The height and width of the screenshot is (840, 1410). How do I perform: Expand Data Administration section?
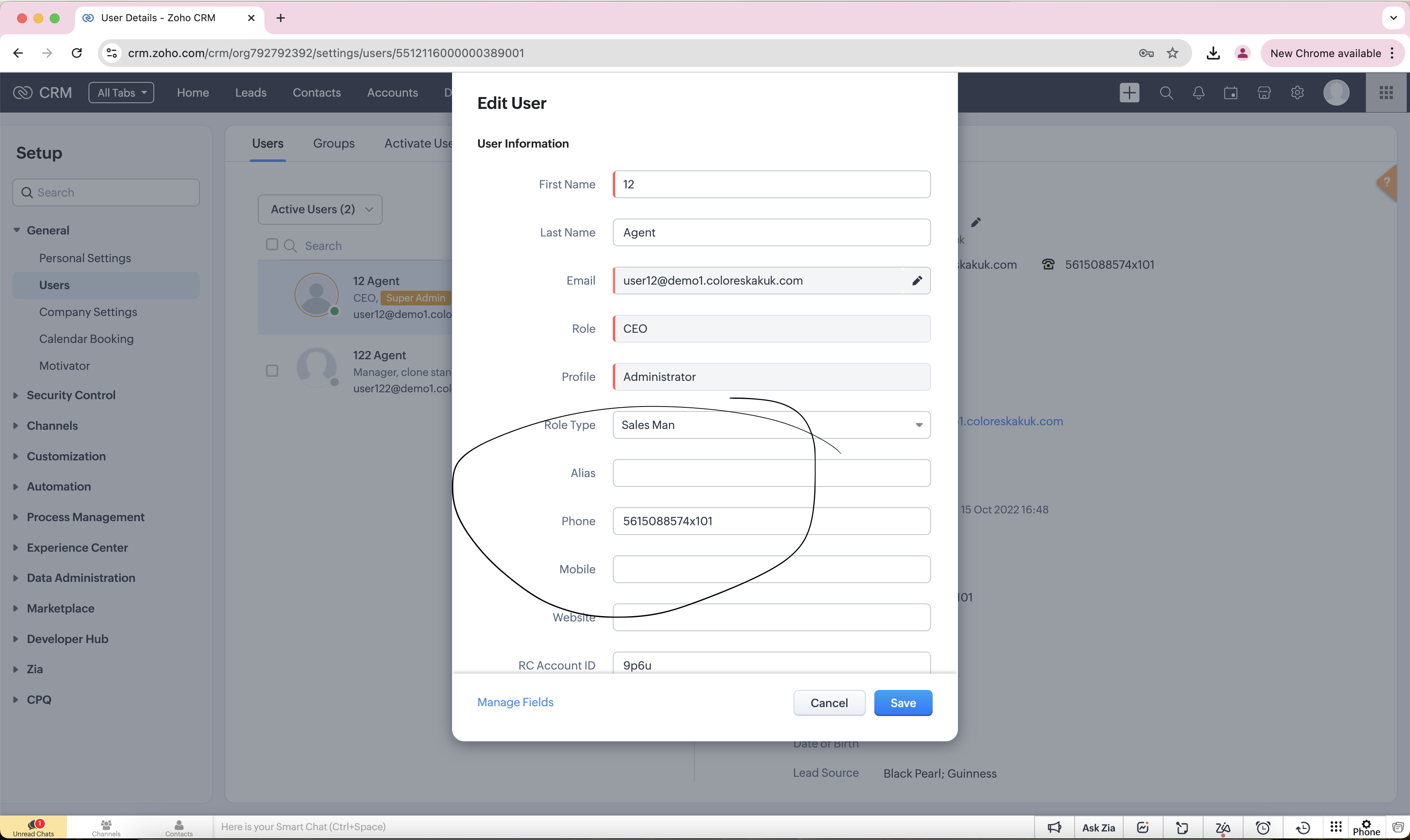point(16,577)
